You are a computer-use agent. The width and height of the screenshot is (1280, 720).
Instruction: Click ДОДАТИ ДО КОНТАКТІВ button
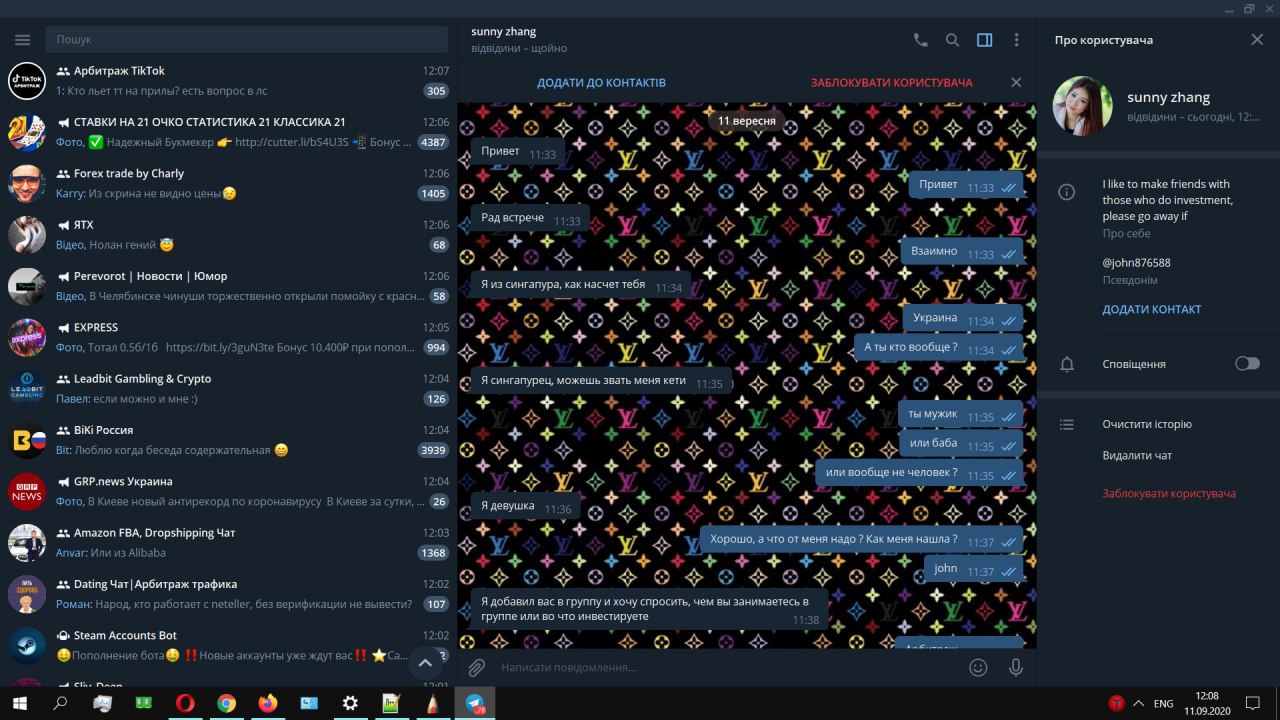tap(601, 83)
